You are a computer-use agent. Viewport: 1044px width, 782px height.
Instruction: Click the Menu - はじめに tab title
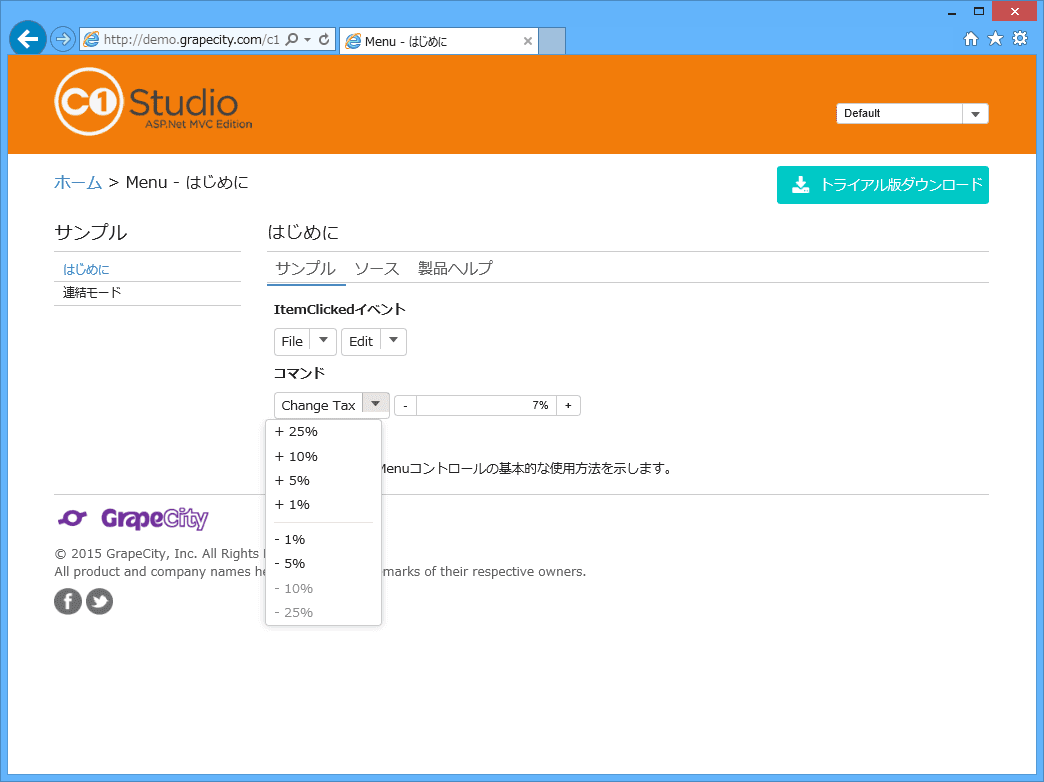pyautogui.click(x=405, y=41)
